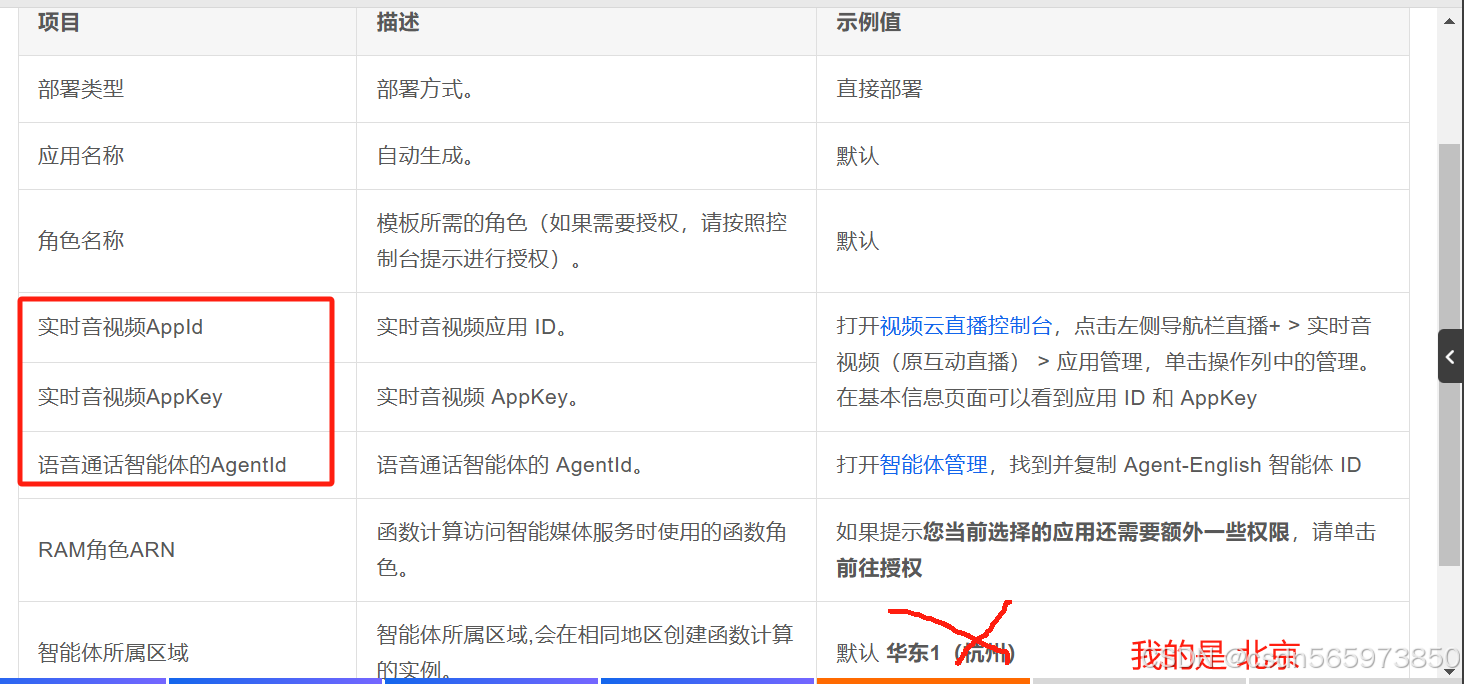The height and width of the screenshot is (684, 1464).
Task: Click 默认 in the 应用名称 row
Action: [x=858, y=156]
